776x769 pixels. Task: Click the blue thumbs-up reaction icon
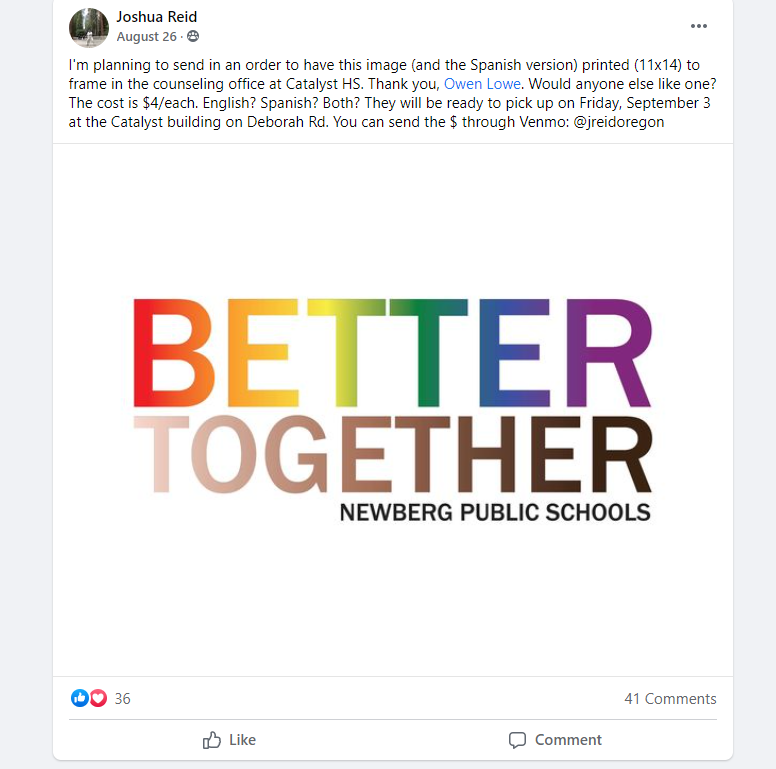pos(79,698)
